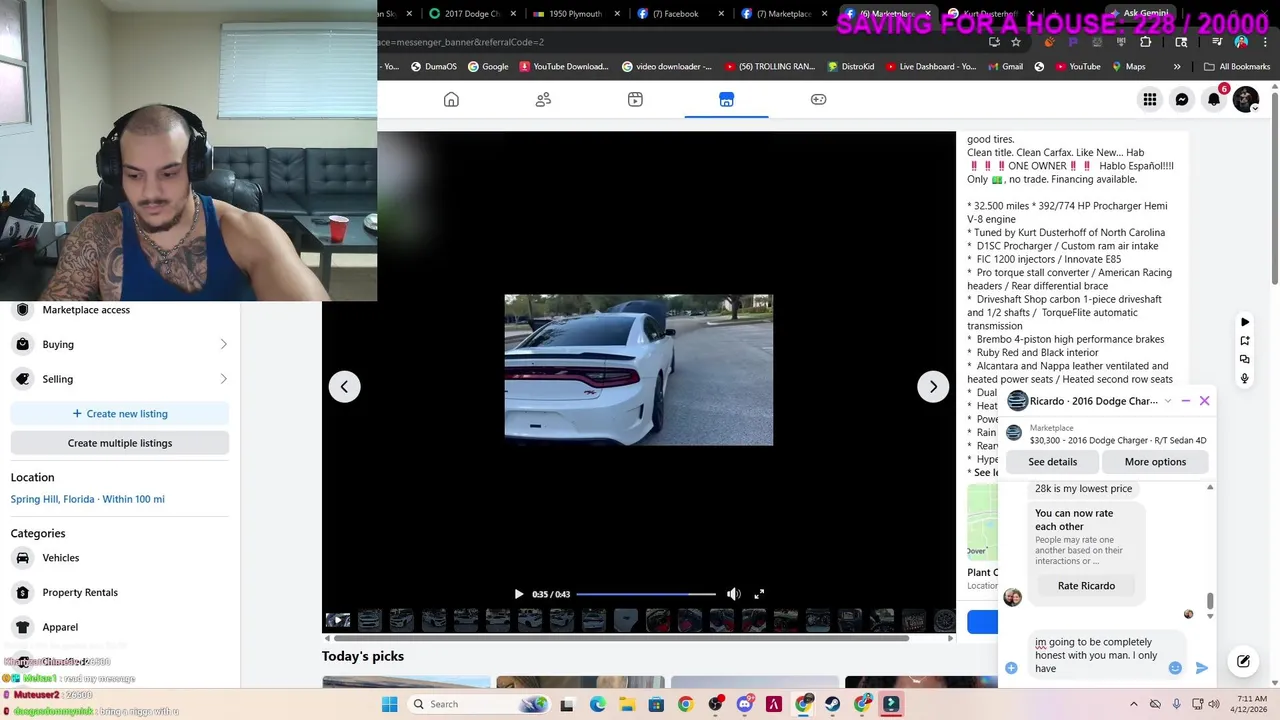Screen dimensions: 1280x720
Task: Expand the Selling section
Action: pyautogui.click(x=120, y=379)
